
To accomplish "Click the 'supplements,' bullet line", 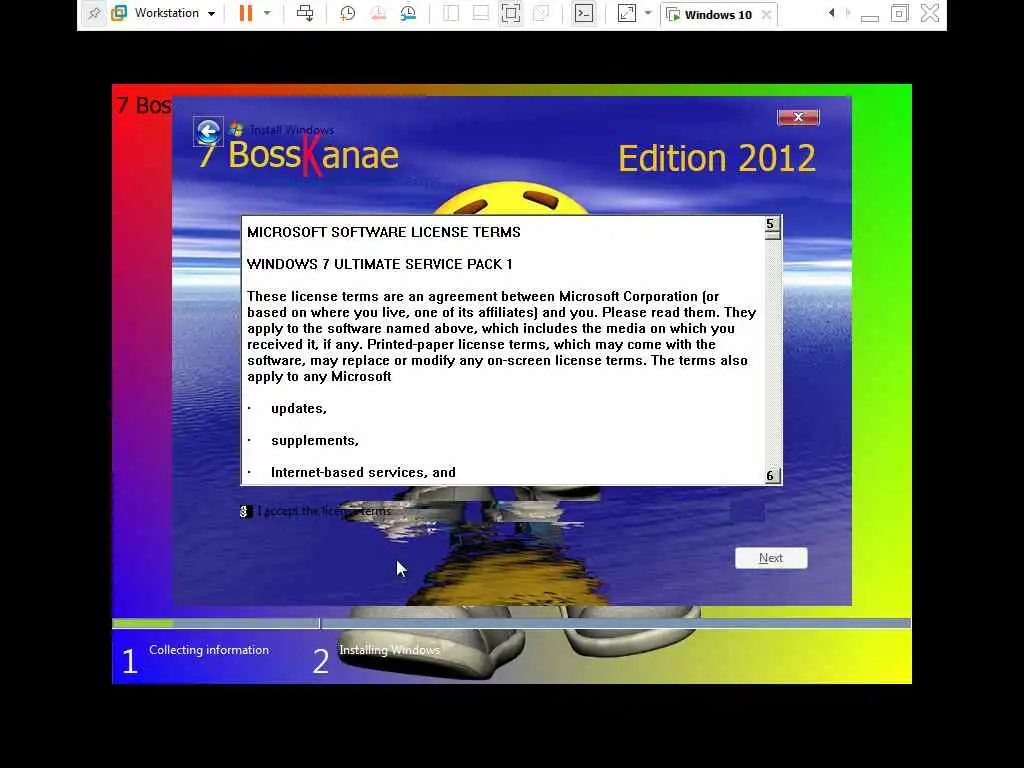I will tap(315, 441).
